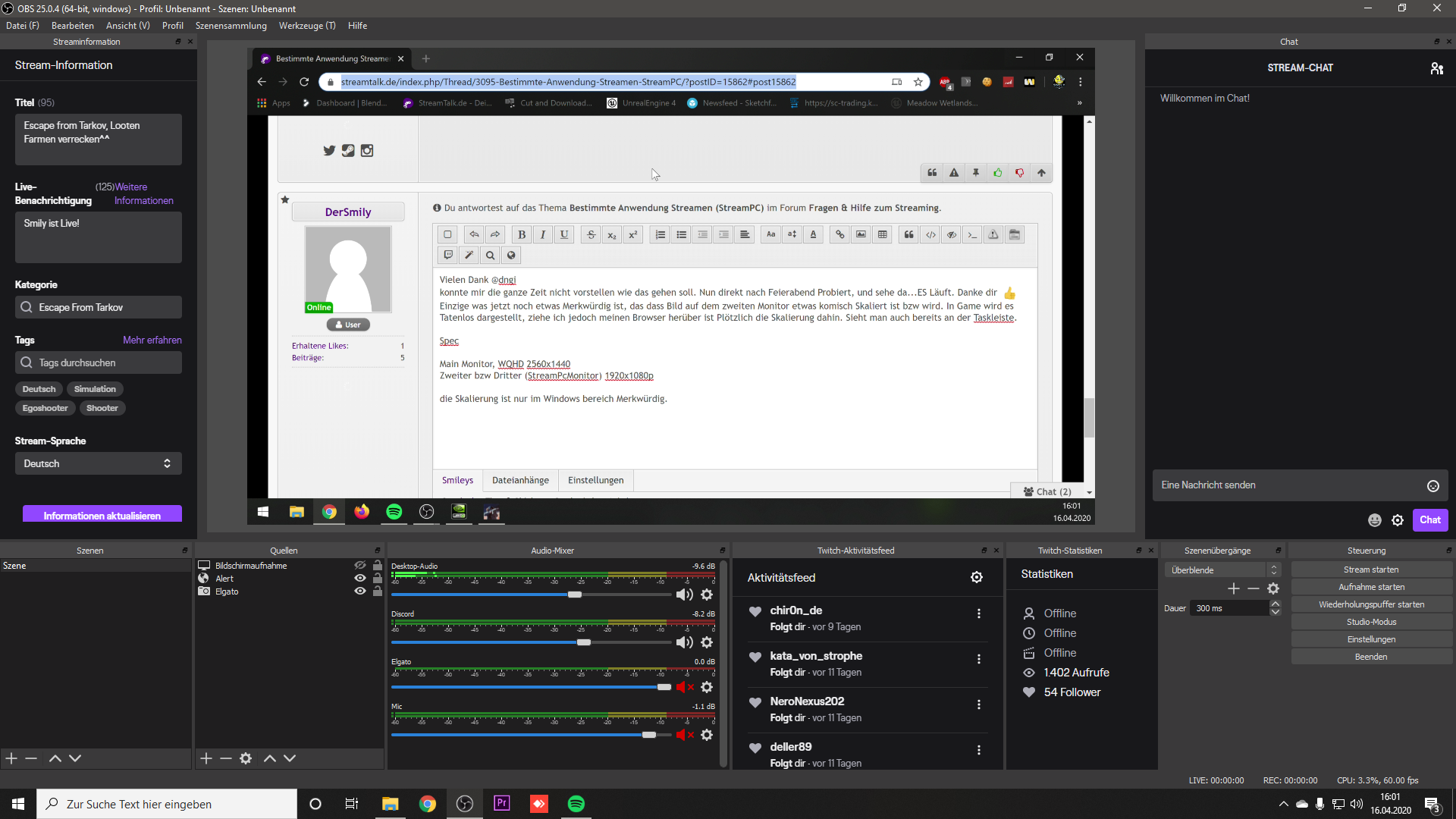Open chat settings gear icon

1398,520
